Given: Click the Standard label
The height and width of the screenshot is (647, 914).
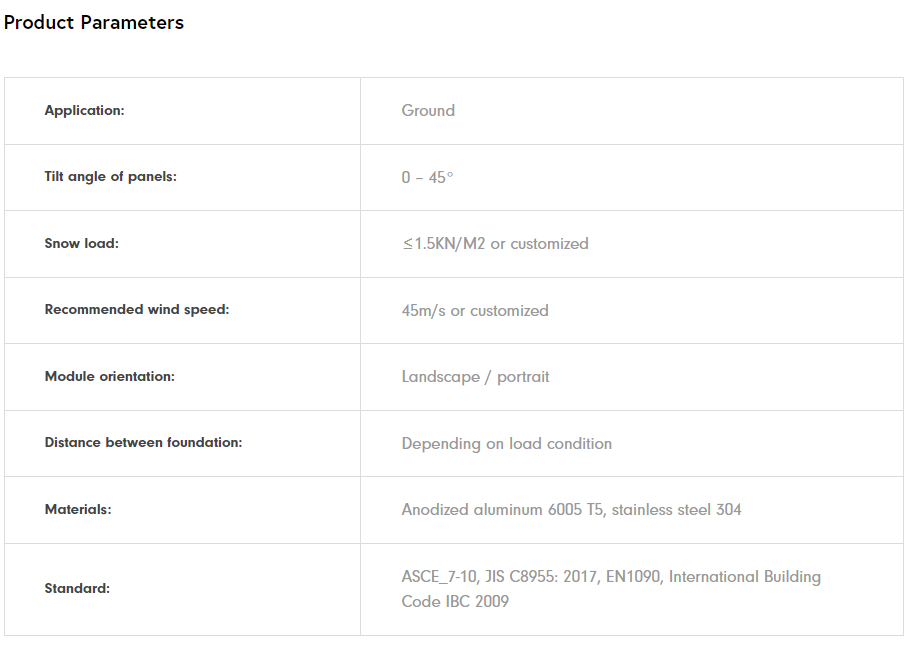Looking at the screenshot, I should (77, 589).
